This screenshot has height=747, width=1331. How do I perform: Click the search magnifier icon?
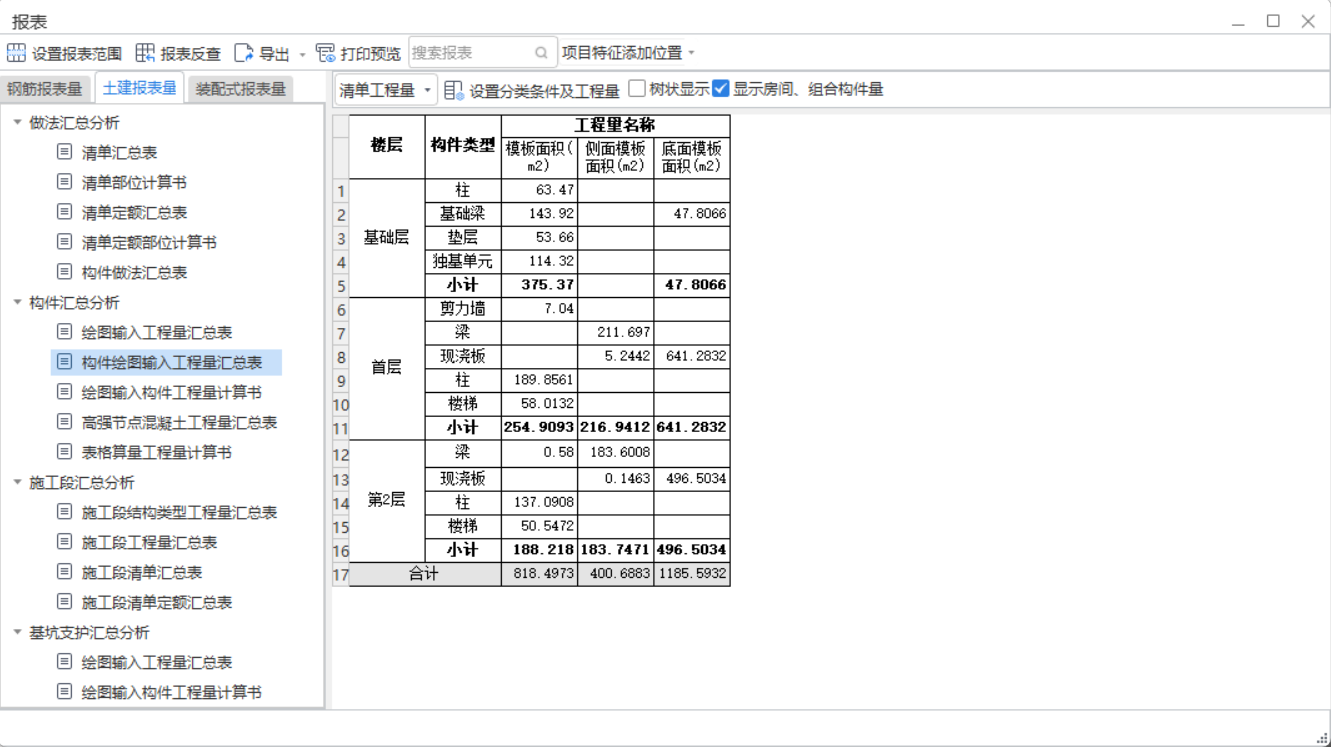coord(541,53)
